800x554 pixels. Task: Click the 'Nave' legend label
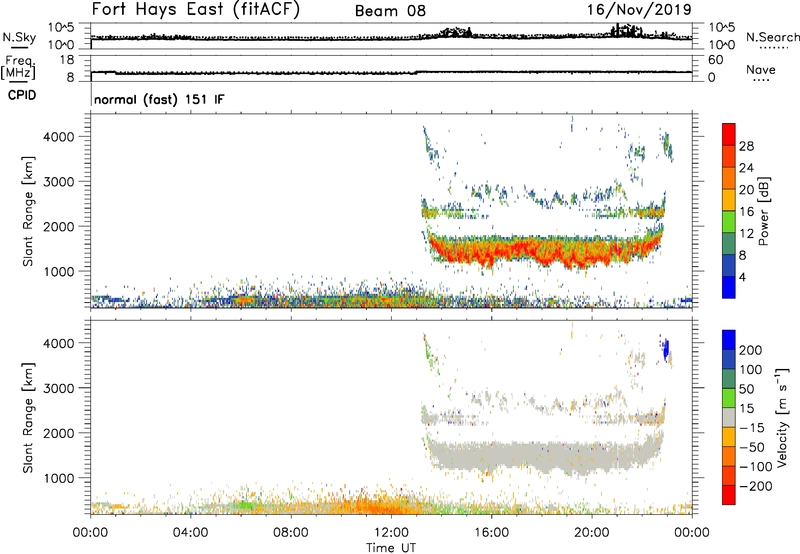pos(761,69)
